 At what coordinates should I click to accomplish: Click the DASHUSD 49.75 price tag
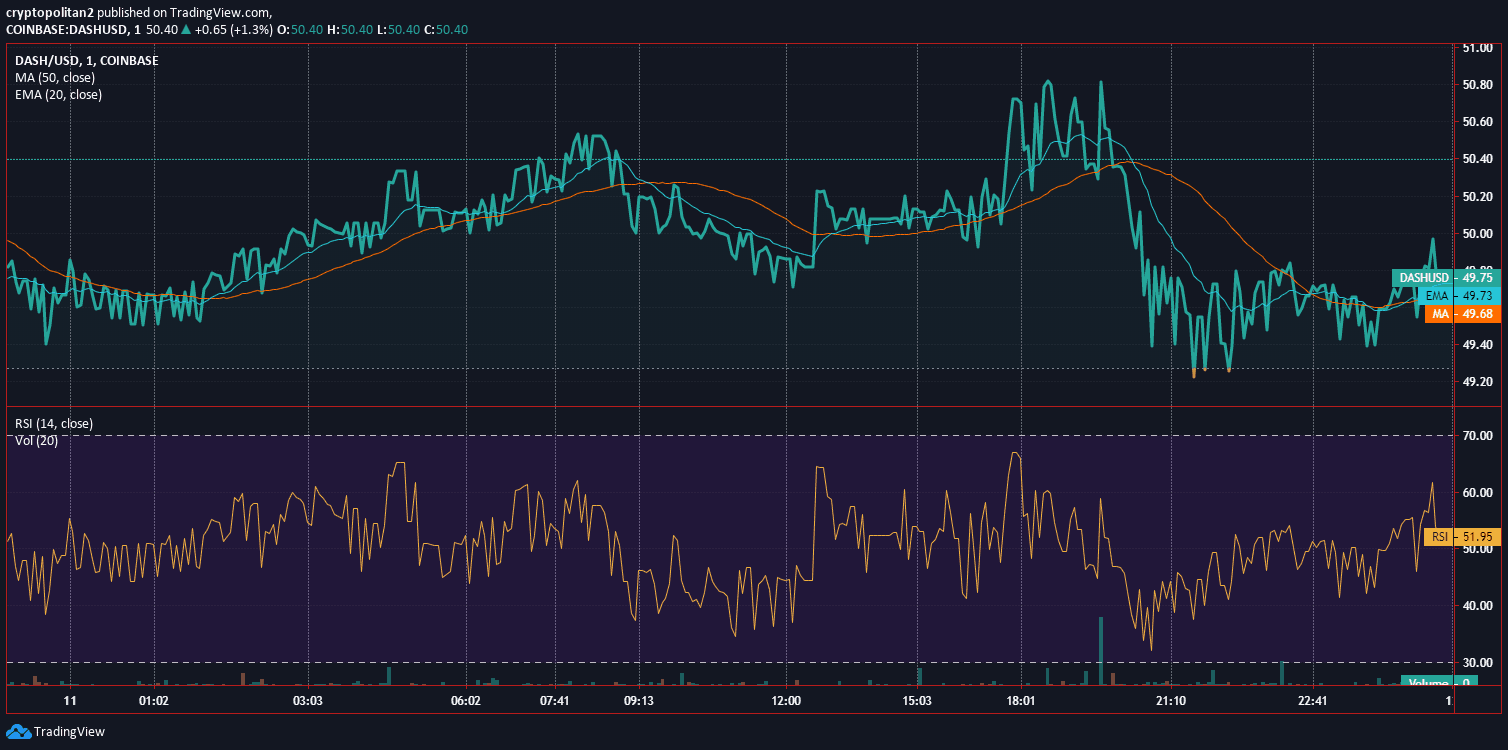click(x=1445, y=278)
